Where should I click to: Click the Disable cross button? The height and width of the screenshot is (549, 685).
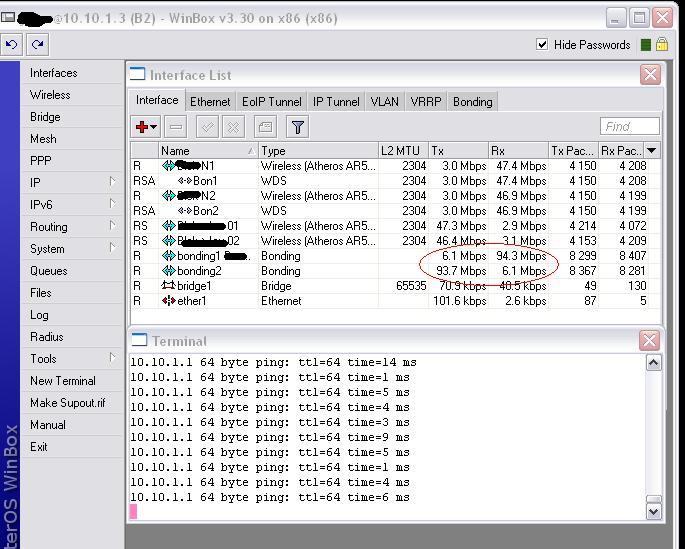point(233,127)
